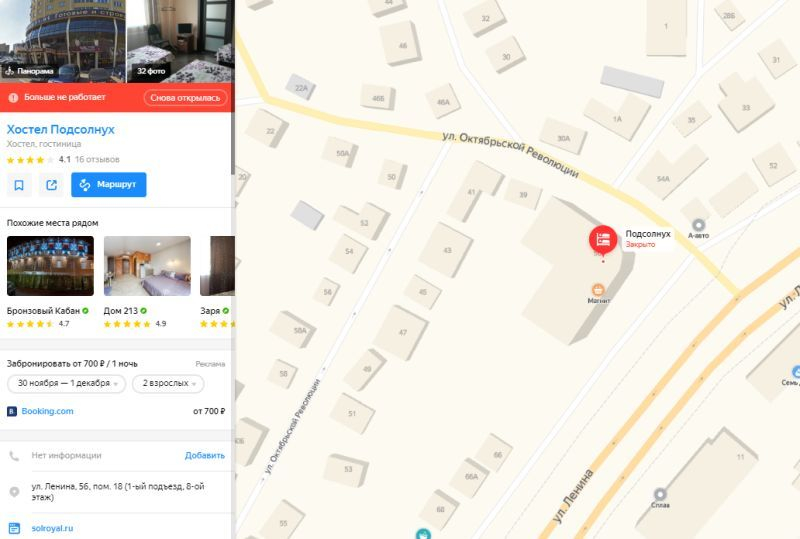Image resolution: width=800 pixels, height=539 pixels.
Task: Click the Добавить phone info link
Action: [x=205, y=455]
